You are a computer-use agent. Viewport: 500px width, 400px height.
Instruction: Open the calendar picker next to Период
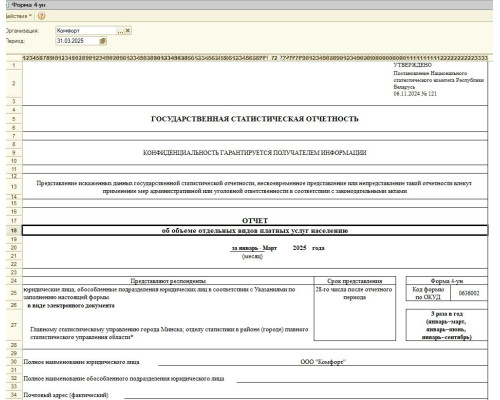(x=103, y=41)
